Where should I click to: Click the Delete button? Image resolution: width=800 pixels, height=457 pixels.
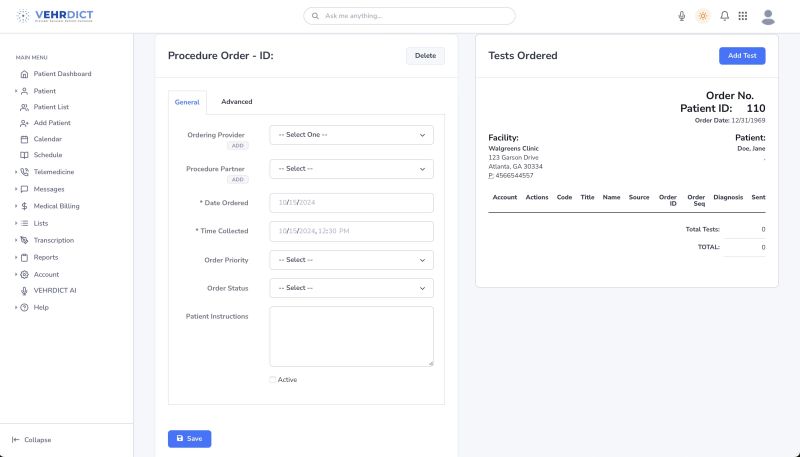click(425, 56)
